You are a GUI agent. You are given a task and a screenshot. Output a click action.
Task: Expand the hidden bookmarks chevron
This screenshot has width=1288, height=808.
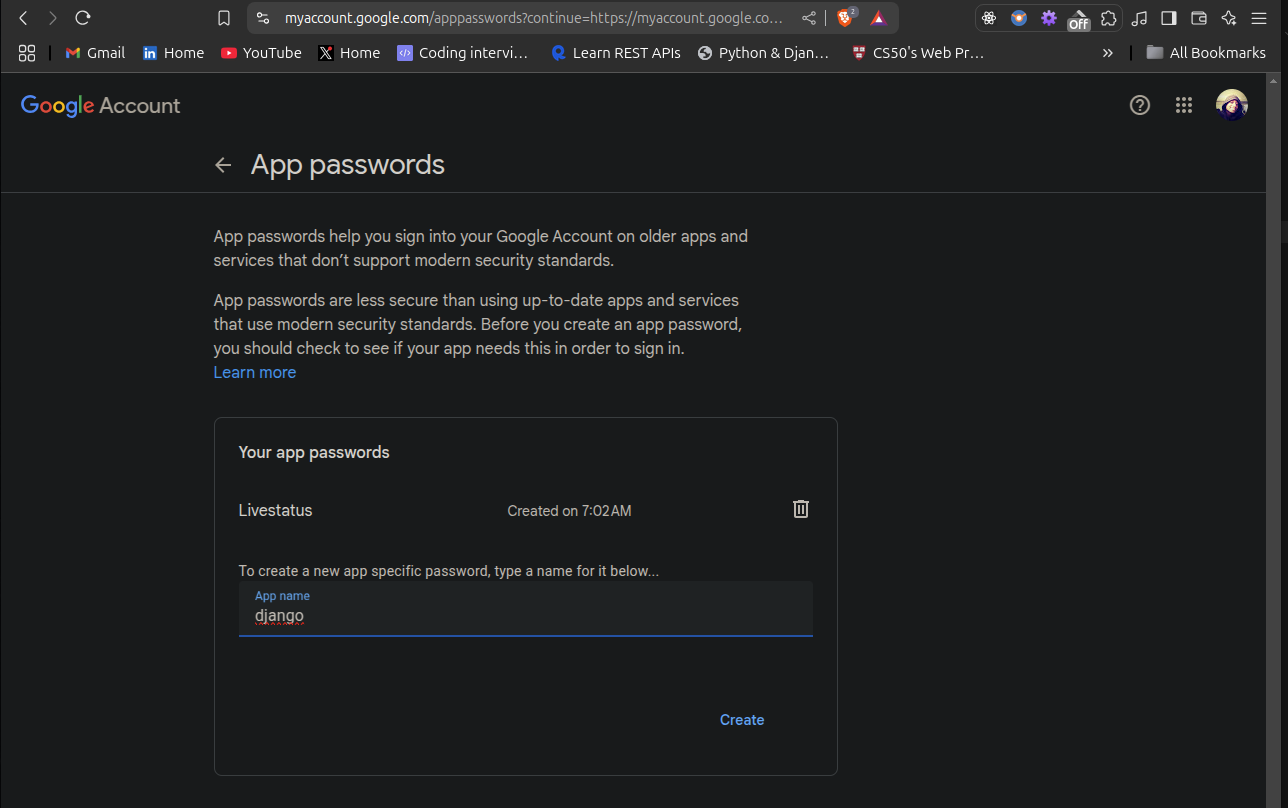(1107, 53)
